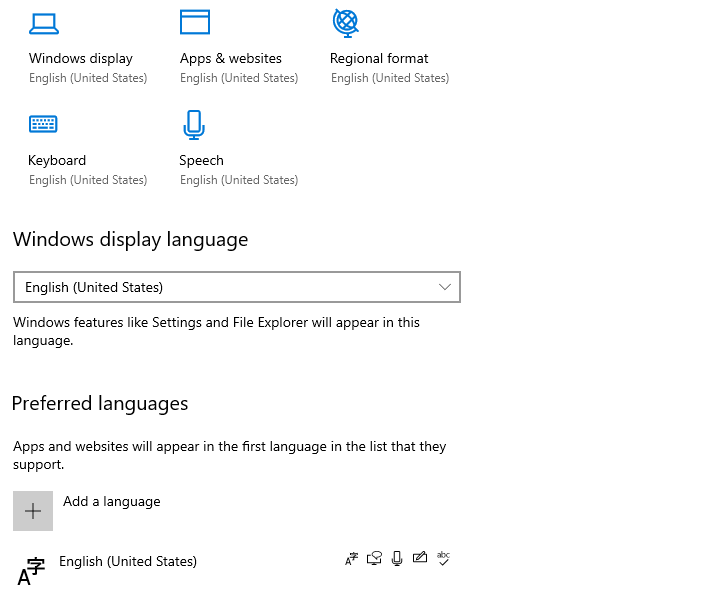Click the Speech microphone icon

point(194,125)
